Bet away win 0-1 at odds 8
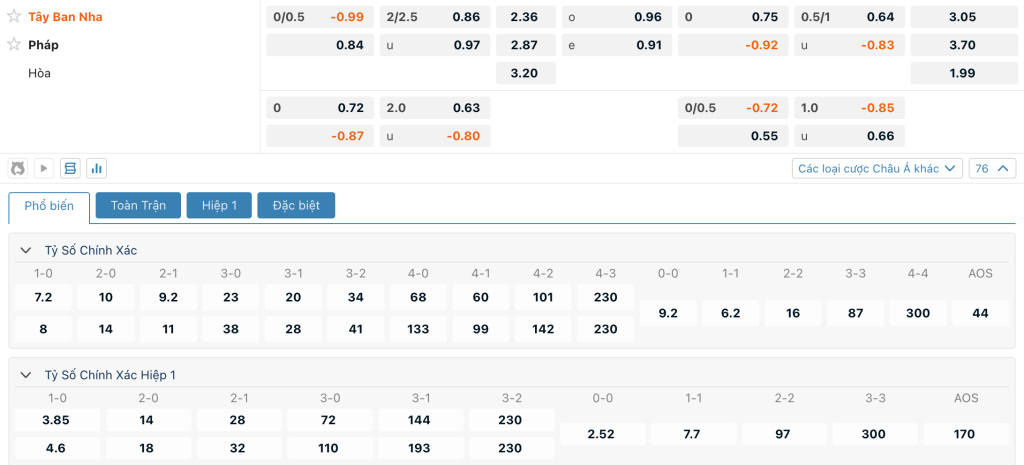1024x465 pixels. [x=43, y=329]
